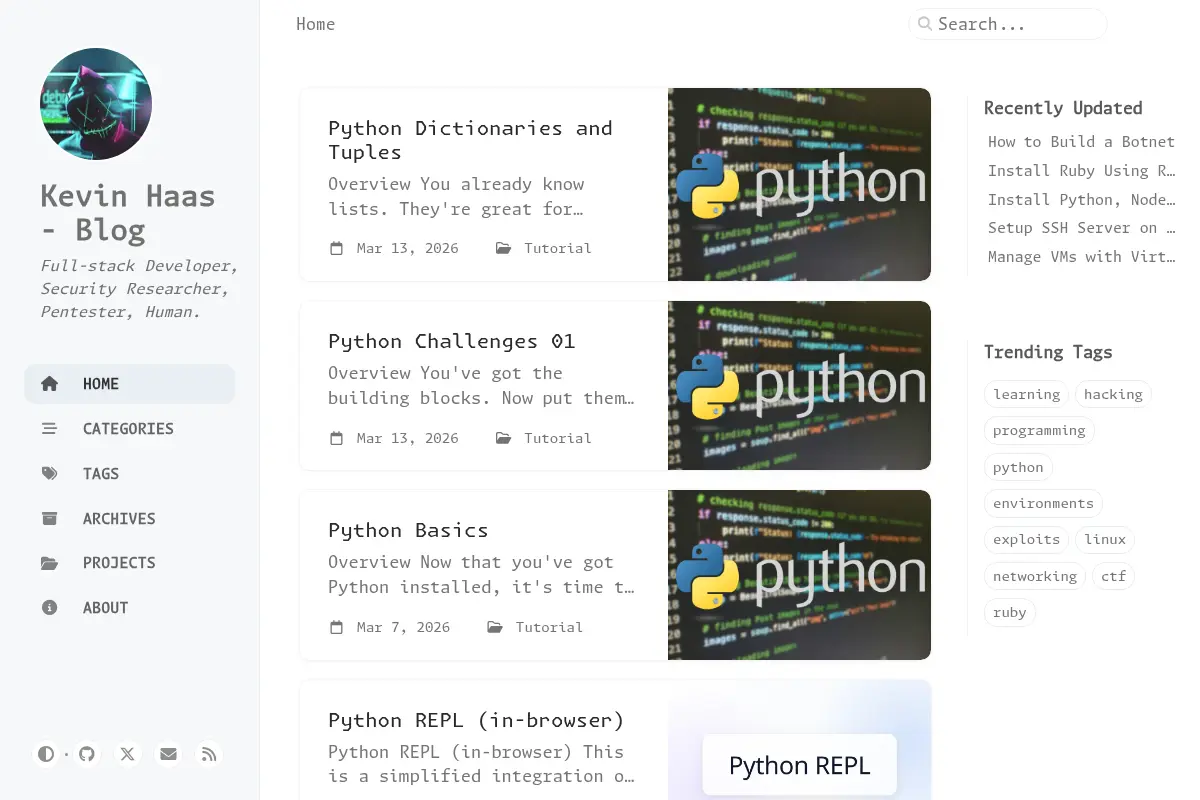Open 'How to Build a Botnet' recent link

1081,142
